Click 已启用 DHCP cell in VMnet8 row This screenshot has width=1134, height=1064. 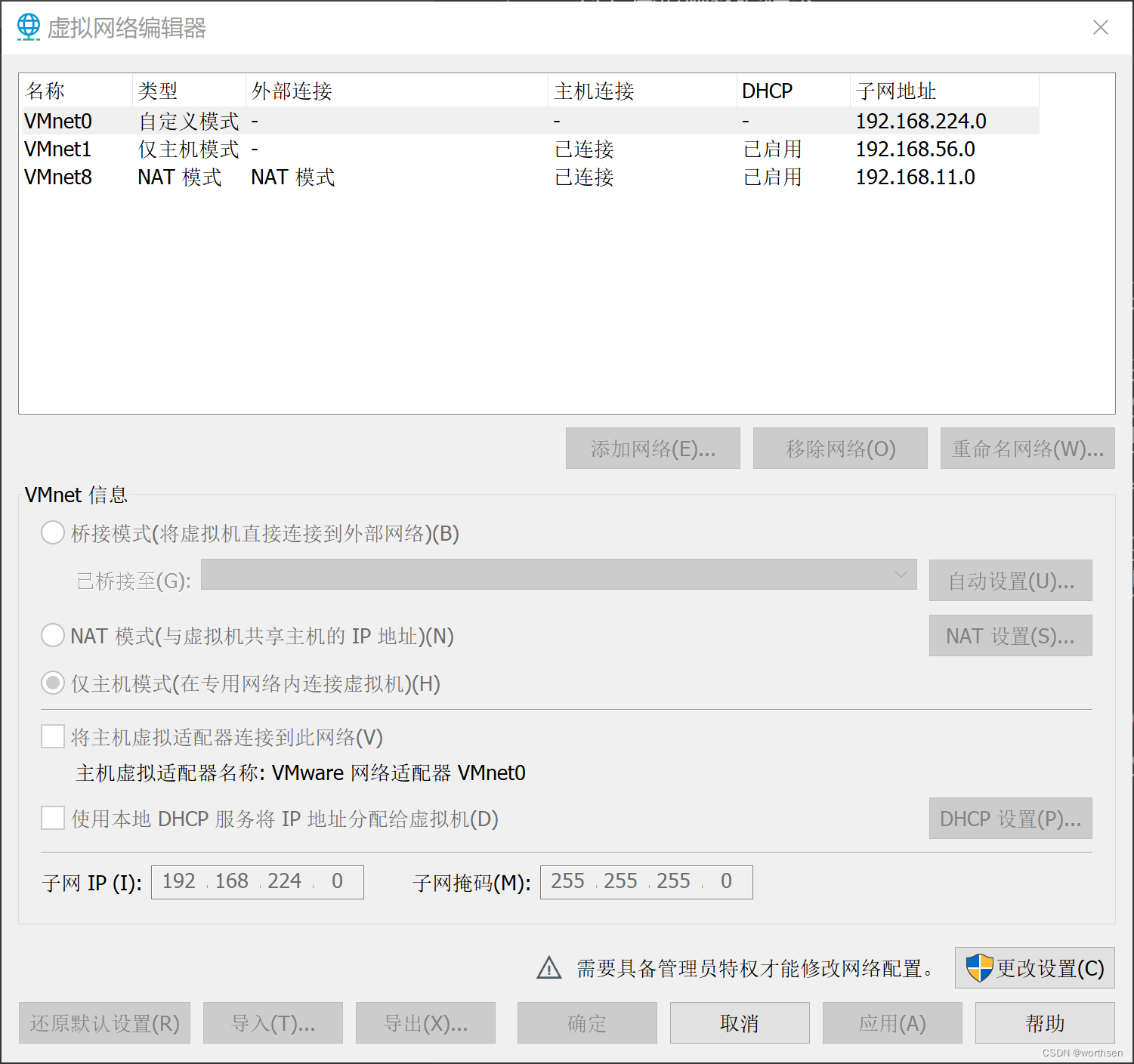click(x=772, y=177)
